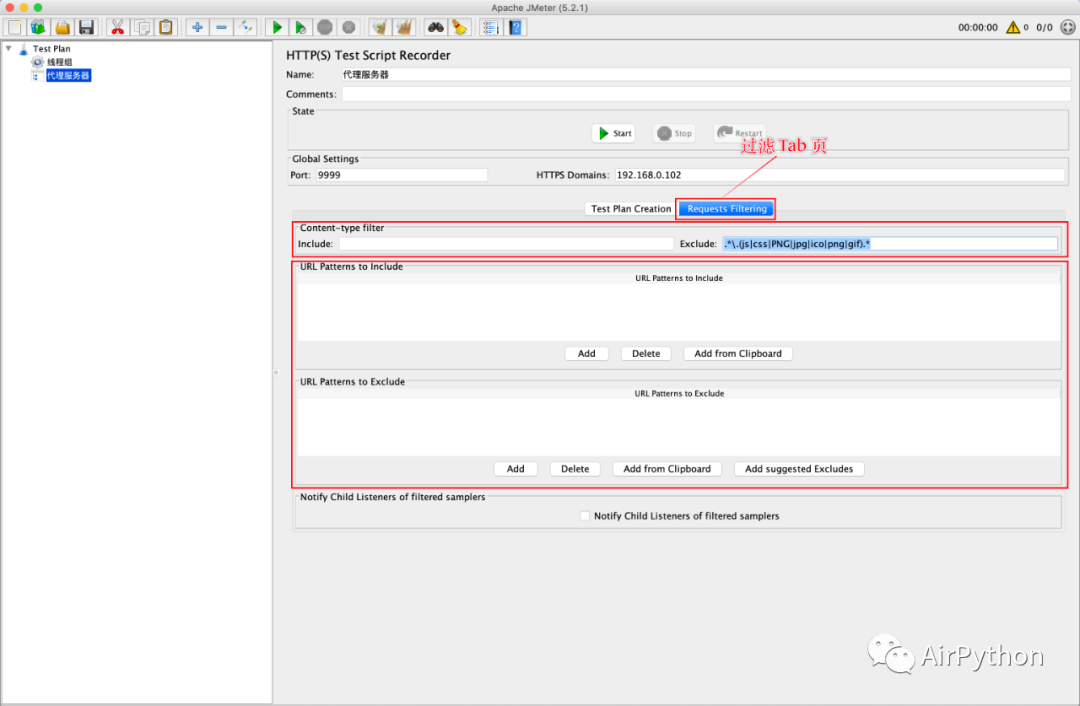Clear all results with double broom
The height and width of the screenshot is (706, 1080).
click(404, 28)
